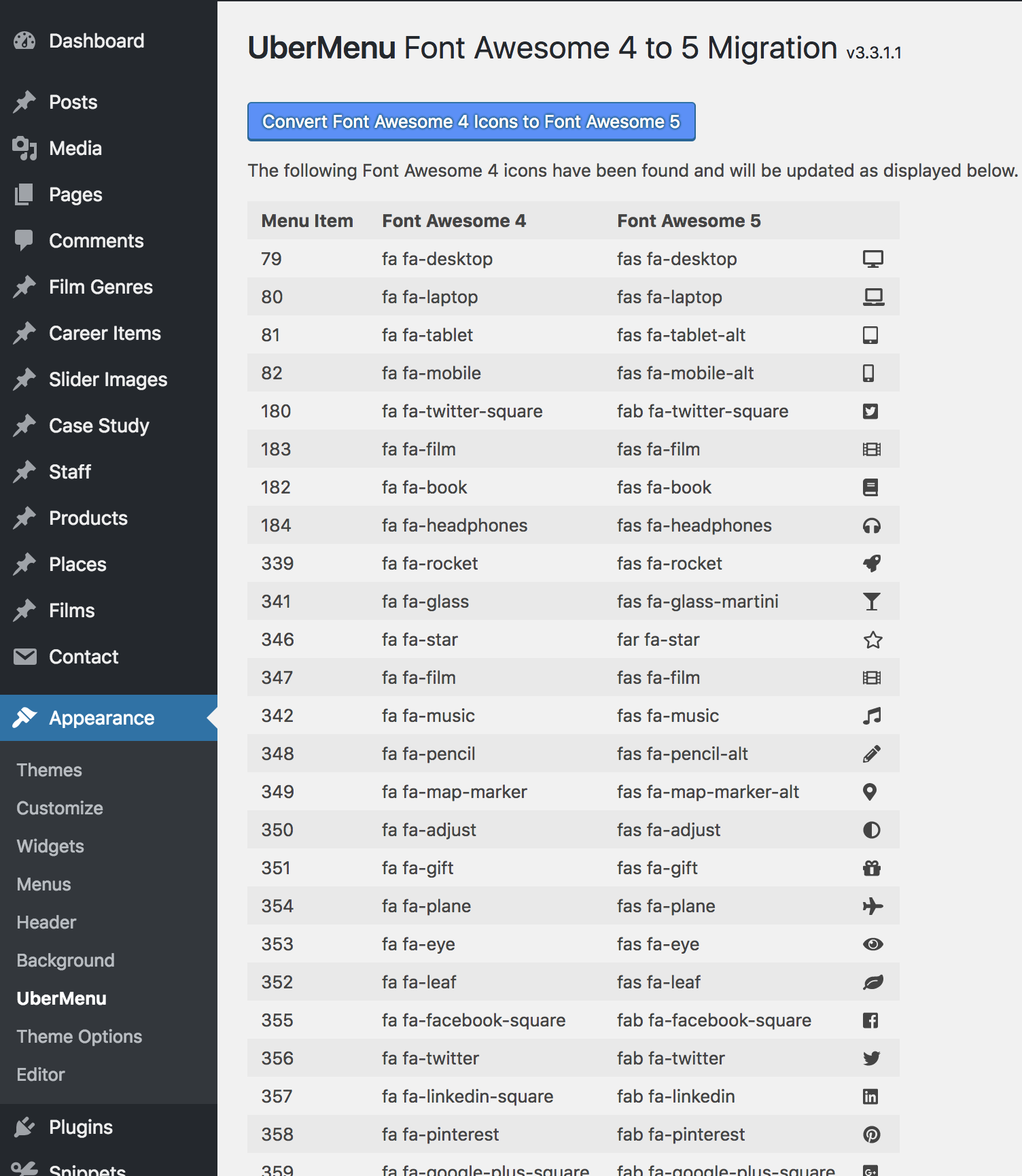Click the rocket icon in row 339

pyautogui.click(x=872, y=564)
